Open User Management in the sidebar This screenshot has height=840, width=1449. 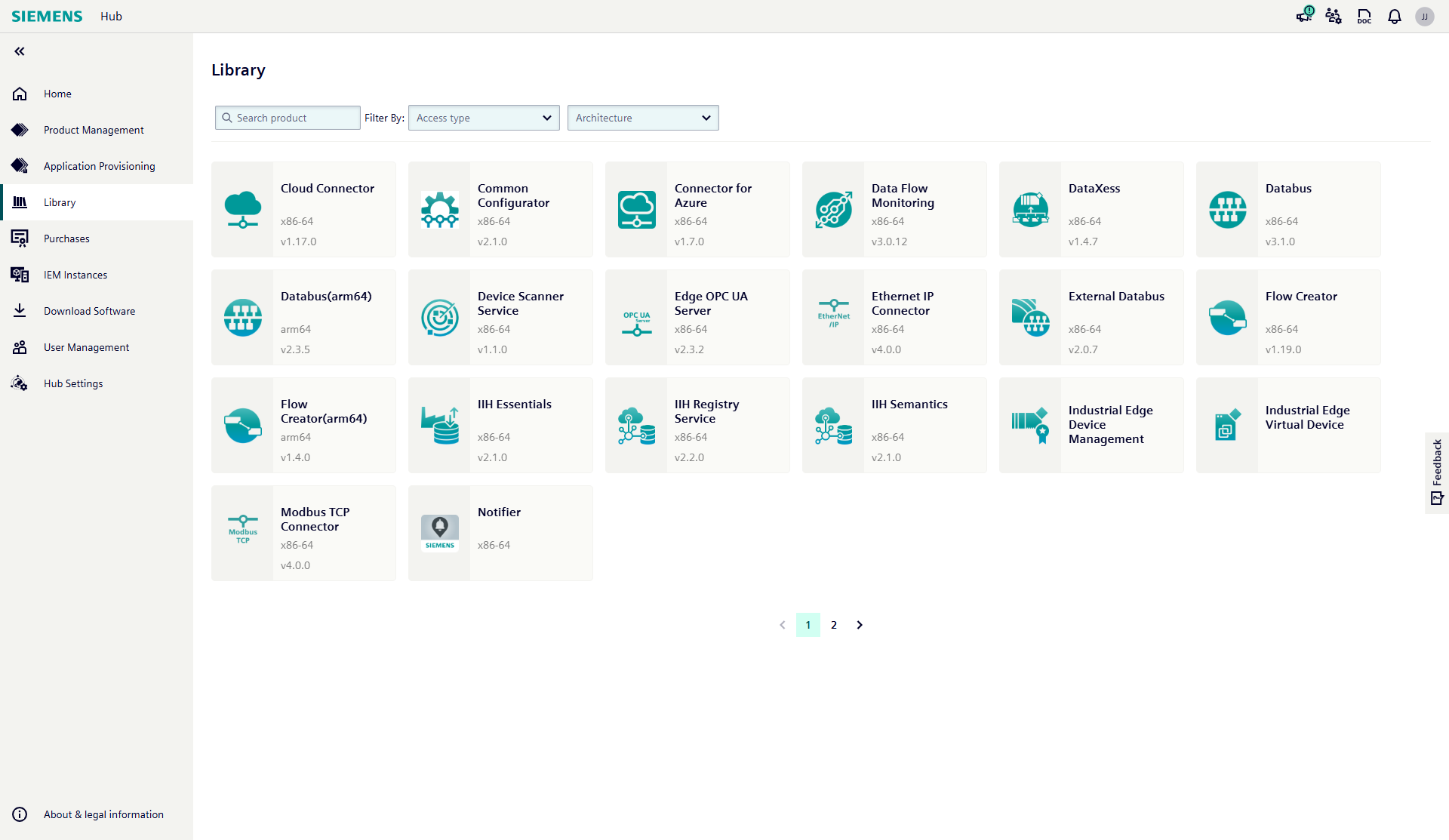click(97, 347)
